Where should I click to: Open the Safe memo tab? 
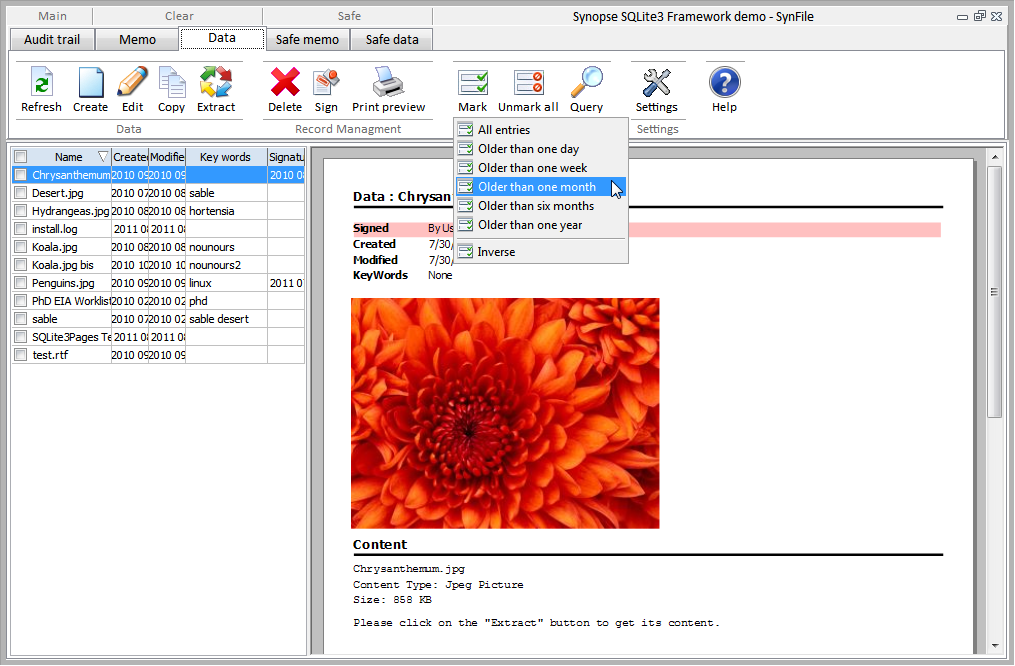[308, 40]
